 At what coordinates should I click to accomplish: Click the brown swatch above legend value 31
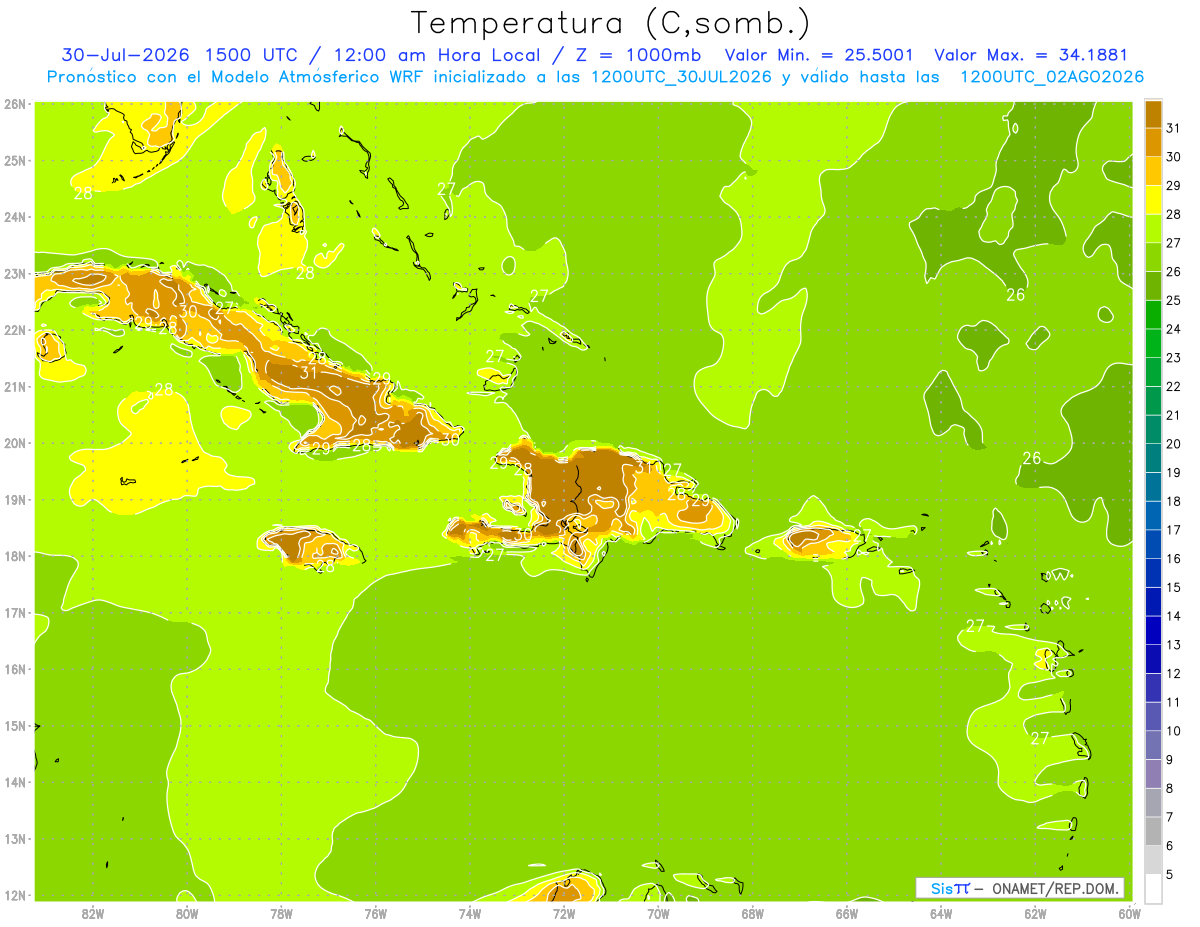click(x=1153, y=115)
